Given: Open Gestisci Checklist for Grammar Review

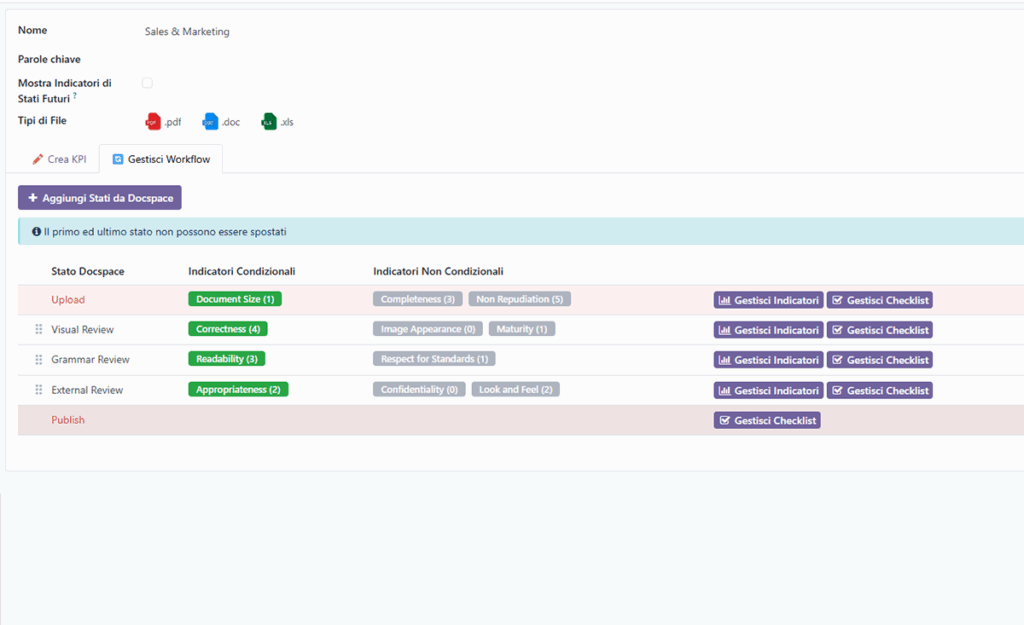Looking at the screenshot, I should coord(880,360).
